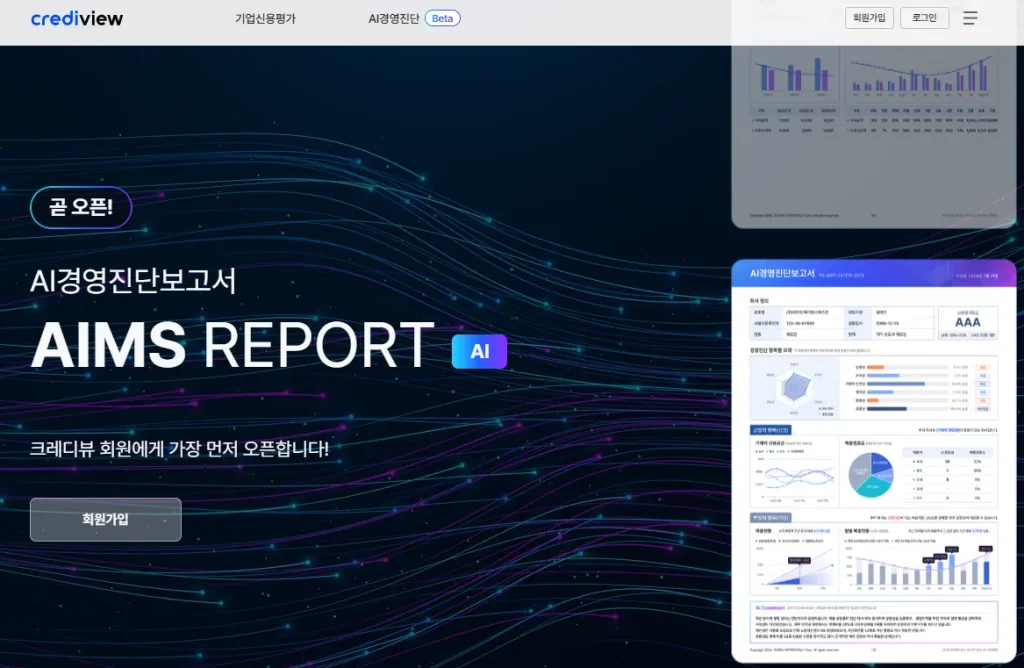Click the Beta badge

point(442,18)
